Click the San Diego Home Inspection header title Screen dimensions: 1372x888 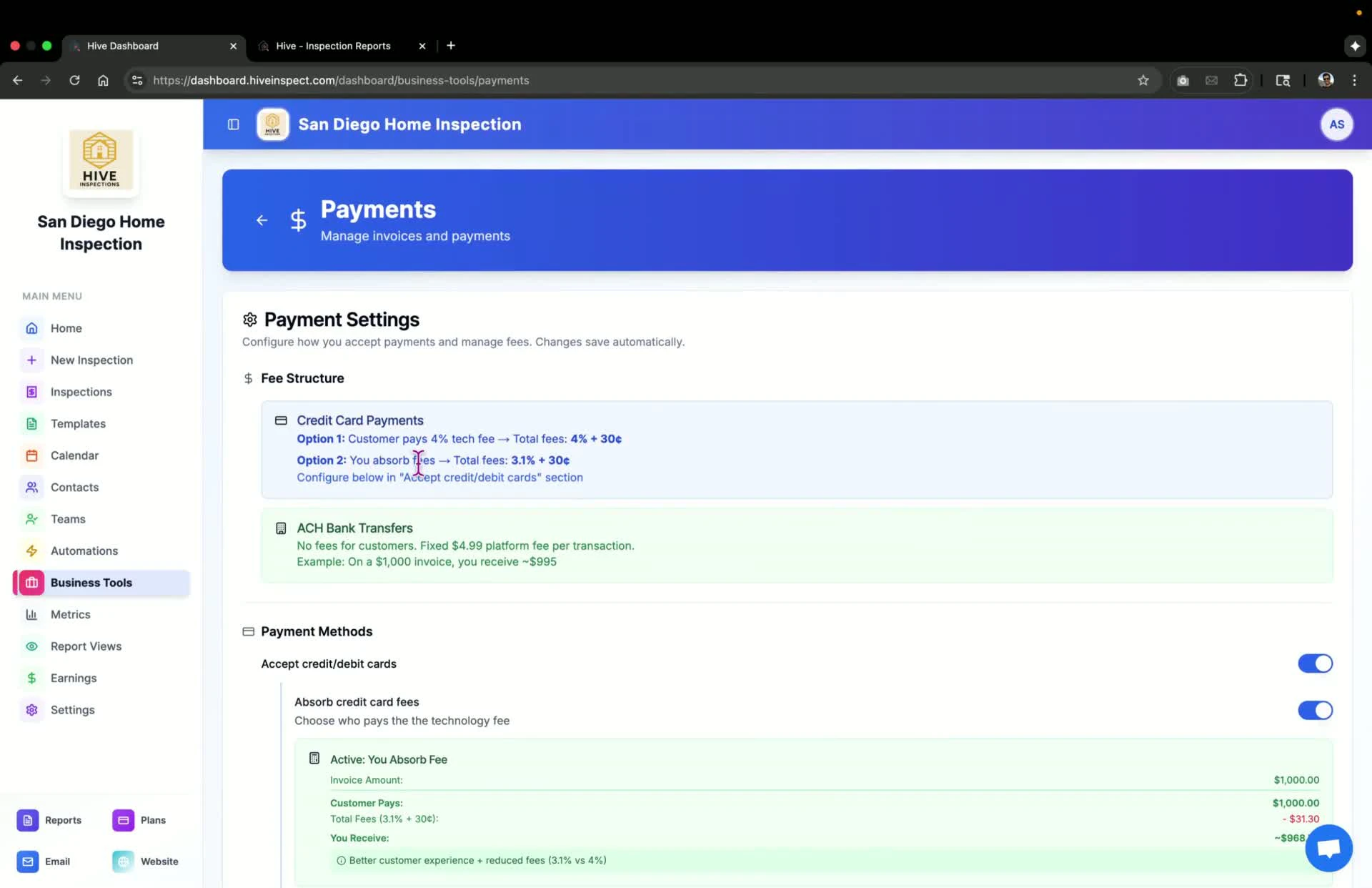409,124
